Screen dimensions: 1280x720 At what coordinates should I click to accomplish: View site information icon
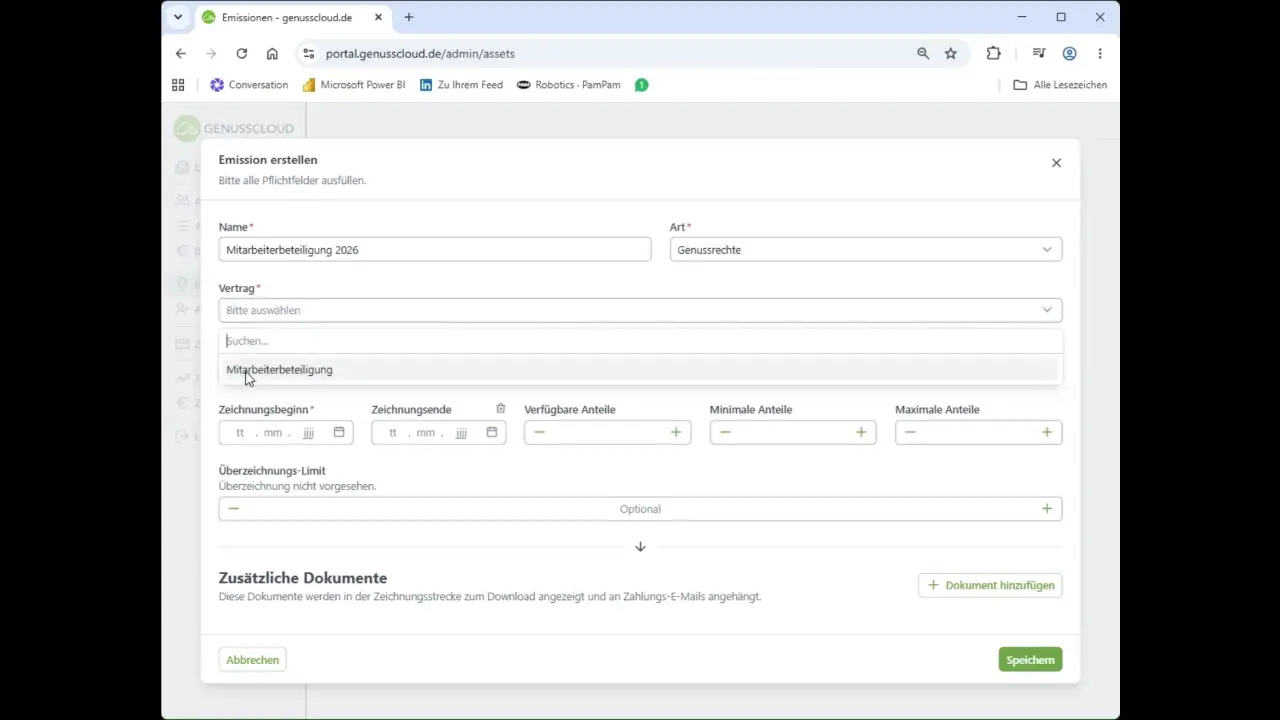coord(308,54)
